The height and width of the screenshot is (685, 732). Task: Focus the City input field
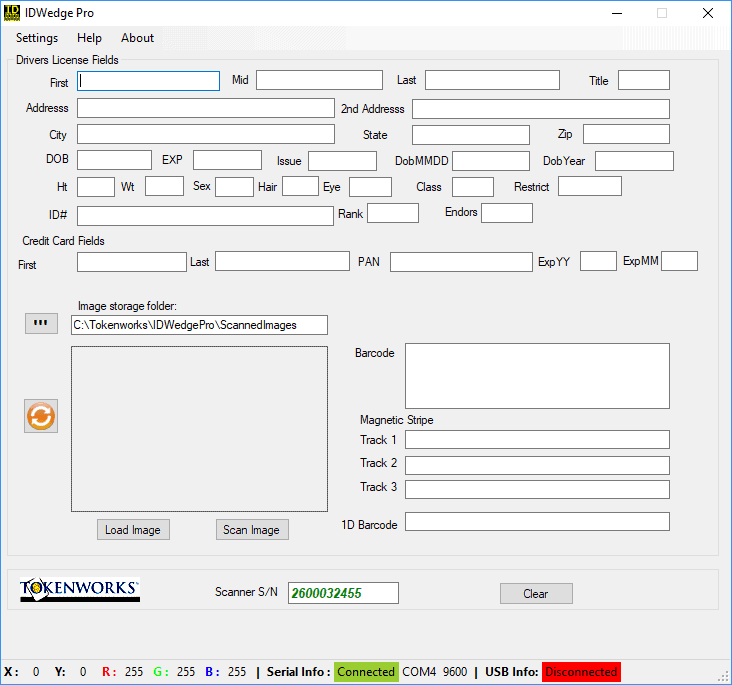(206, 134)
